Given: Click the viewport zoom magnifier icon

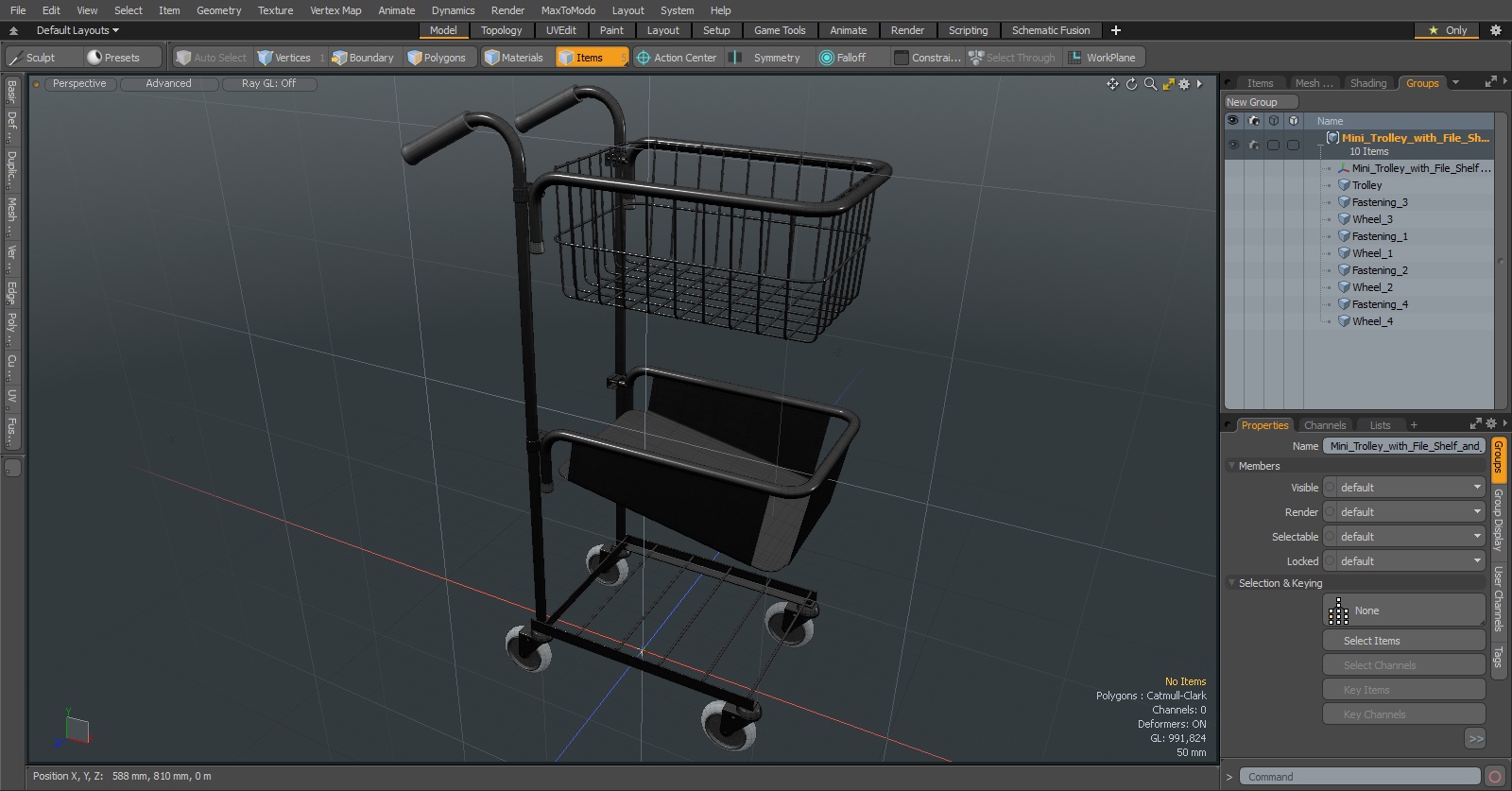Looking at the screenshot, I should tap(1150, 84).
